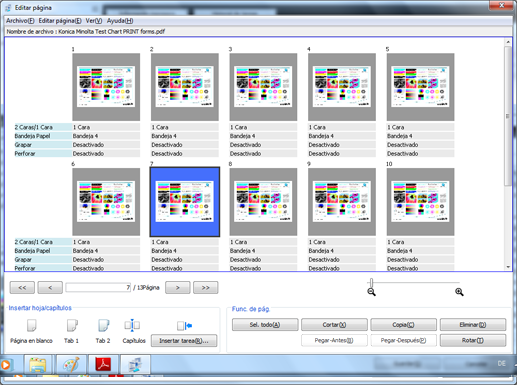Image resolution: width=517 pixels, height=385 pixels.
Task: Select the page 5 thumbnail
Action: click(x=420, y=87)
